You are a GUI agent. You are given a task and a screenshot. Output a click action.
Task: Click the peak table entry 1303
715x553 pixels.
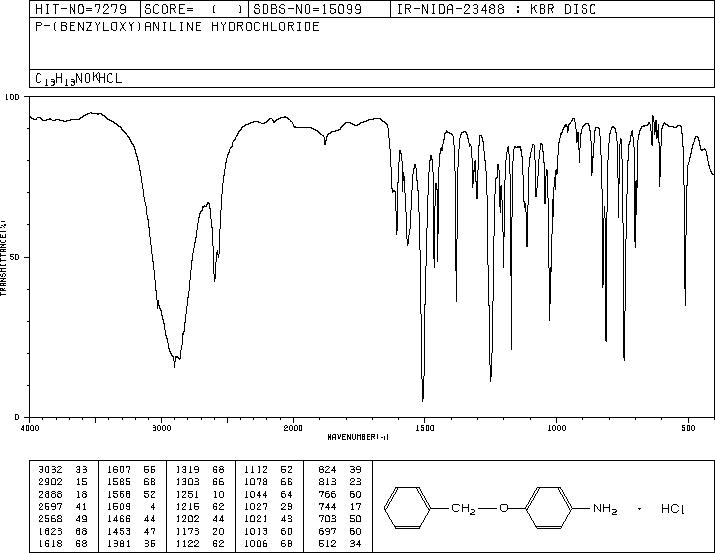pos(187,482)
